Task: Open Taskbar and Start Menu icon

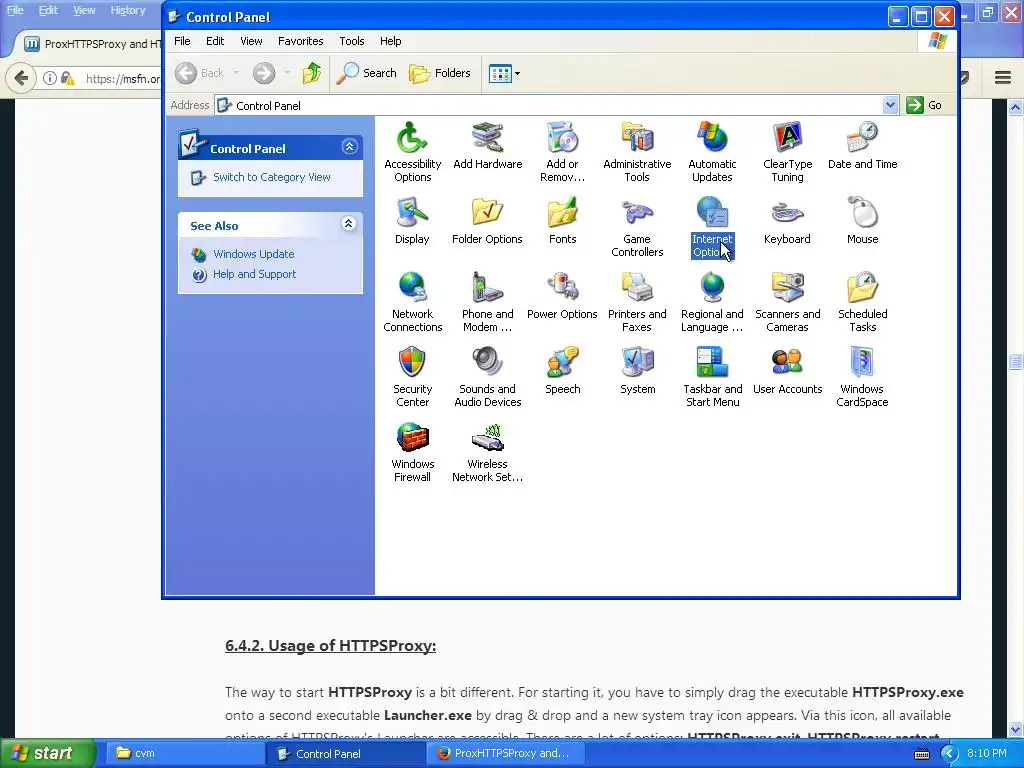Action: coord(712,377)
